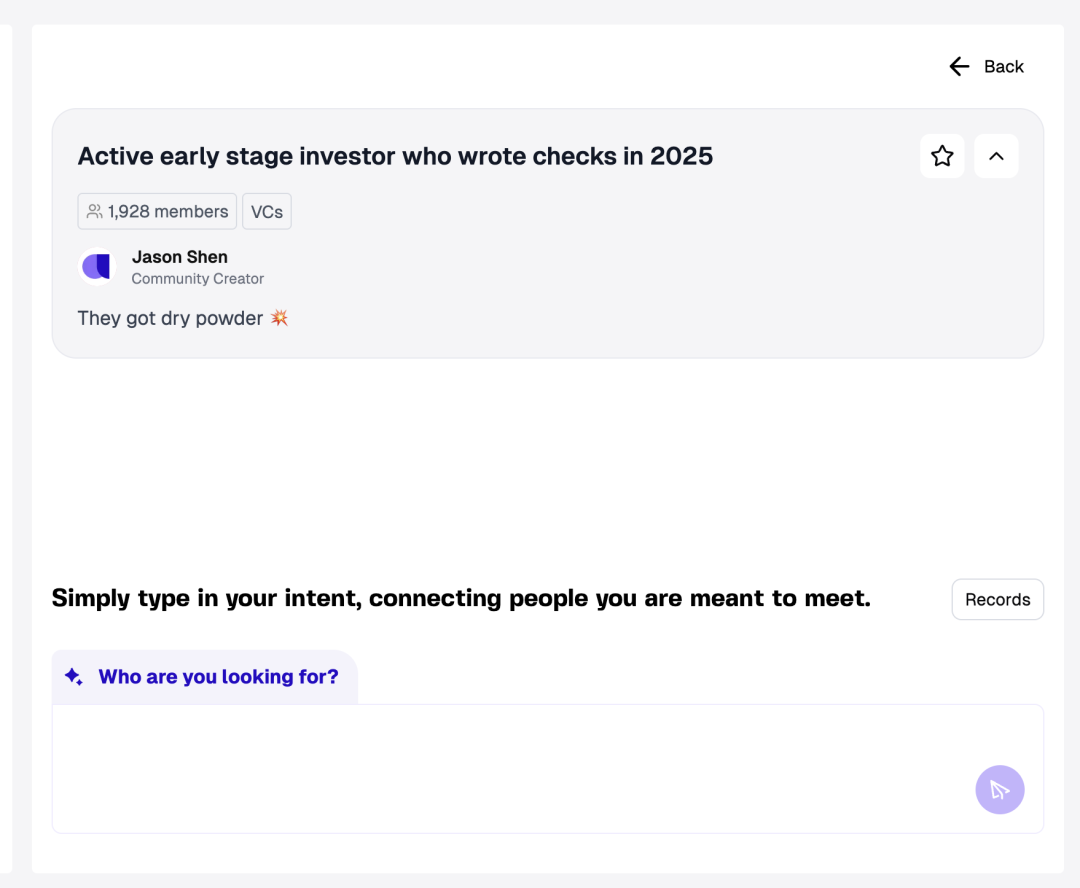Click the Back text link
The height and width of the screenshot is (888, 1080).
[1003, 67]
